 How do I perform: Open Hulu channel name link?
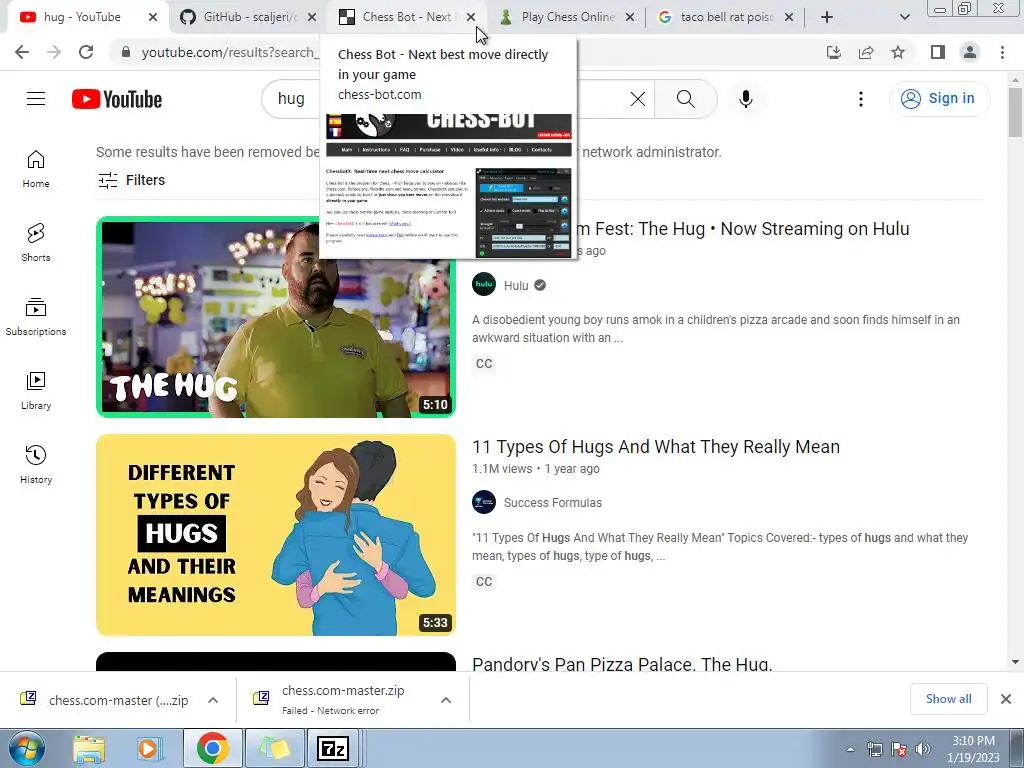coord(516,285)
